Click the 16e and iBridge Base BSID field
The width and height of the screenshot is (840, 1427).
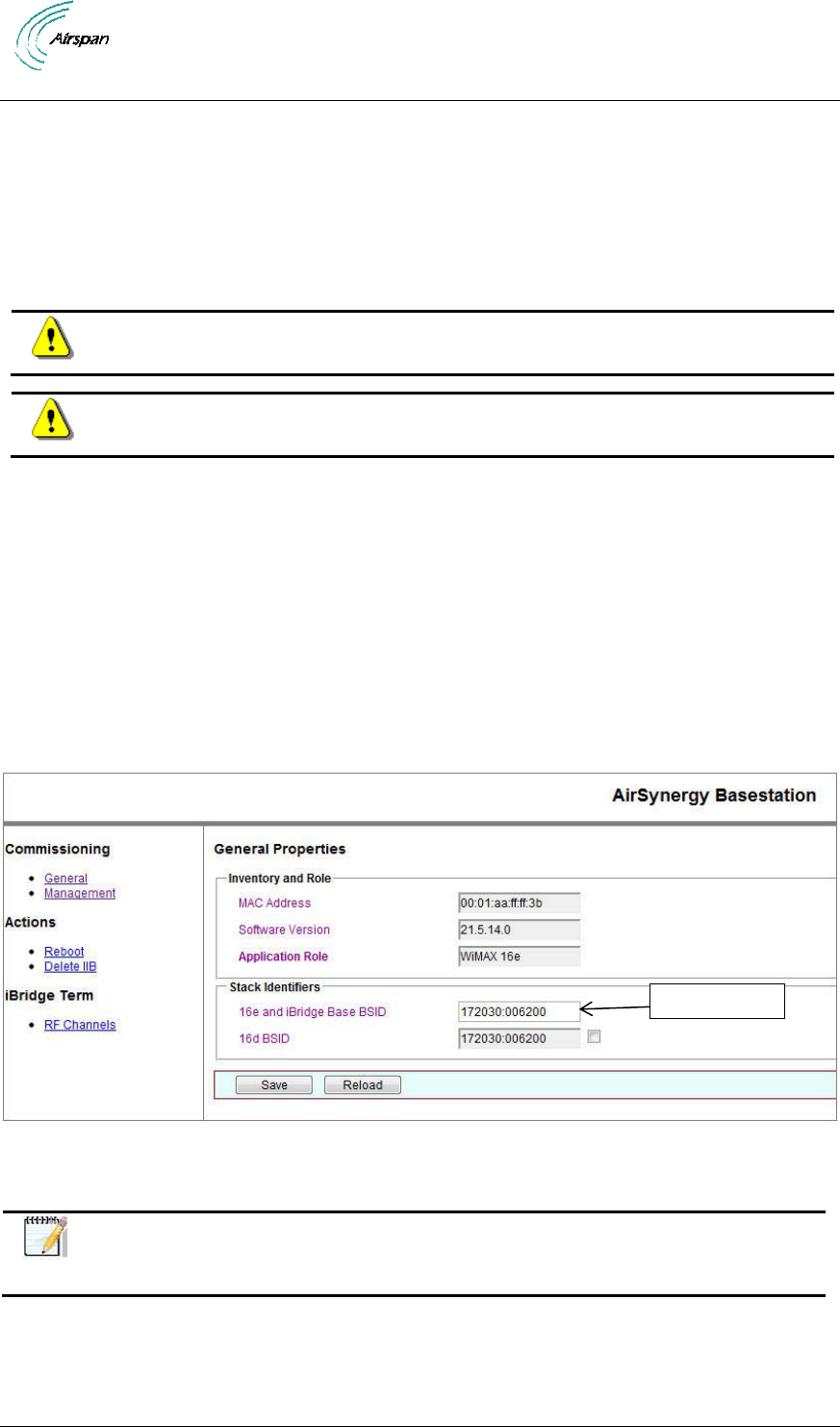click(520, 1012)
